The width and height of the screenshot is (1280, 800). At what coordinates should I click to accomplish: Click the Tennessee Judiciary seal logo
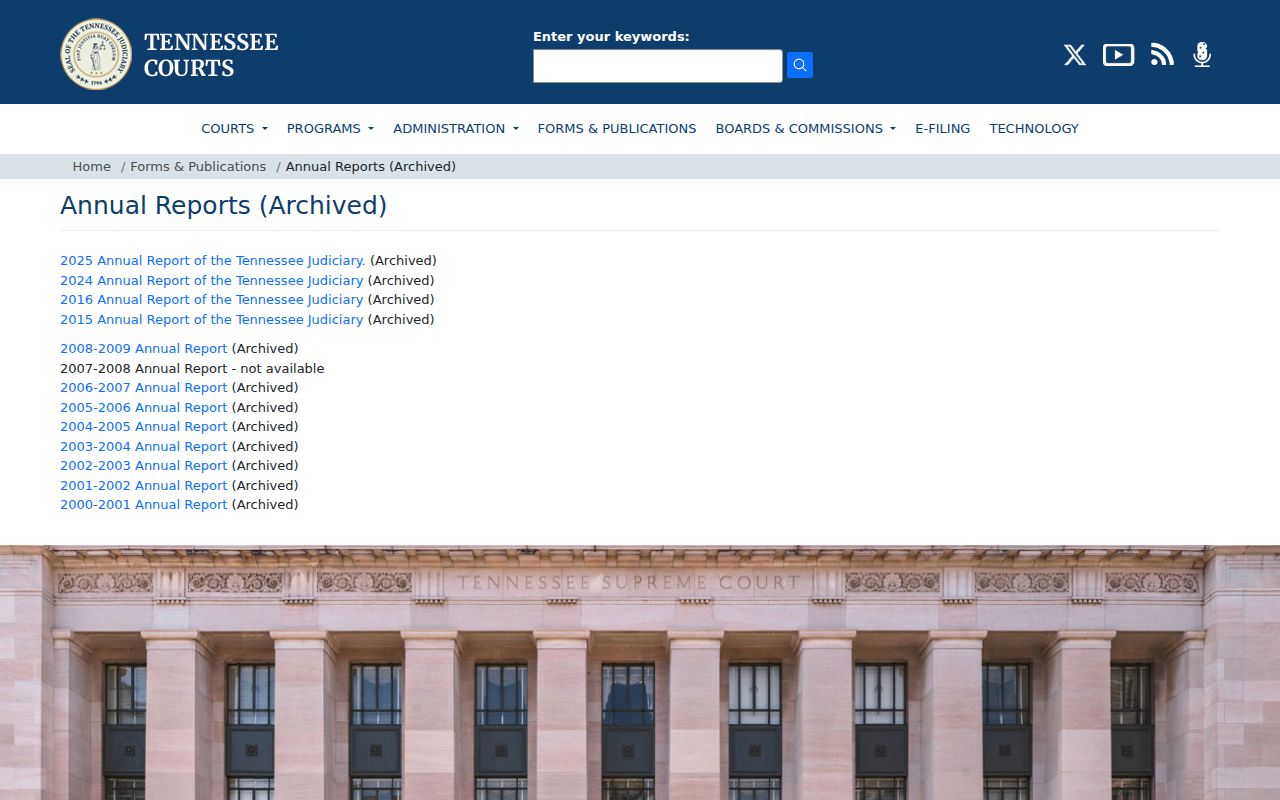[x=96, y=54]
